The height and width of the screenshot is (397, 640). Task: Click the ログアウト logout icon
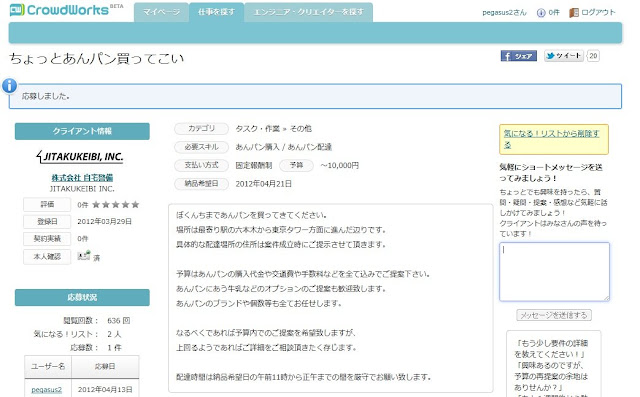point(573,13)
